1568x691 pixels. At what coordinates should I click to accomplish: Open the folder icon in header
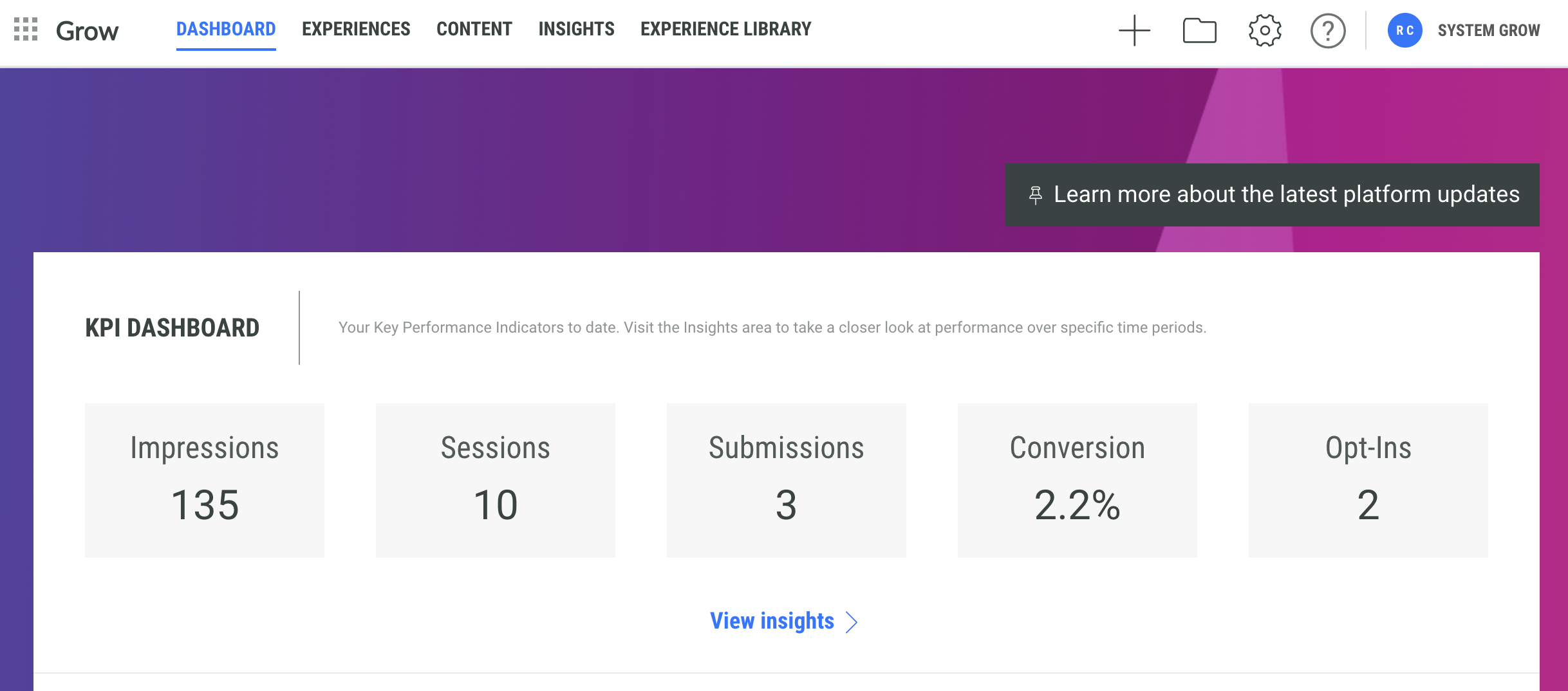1199,30
